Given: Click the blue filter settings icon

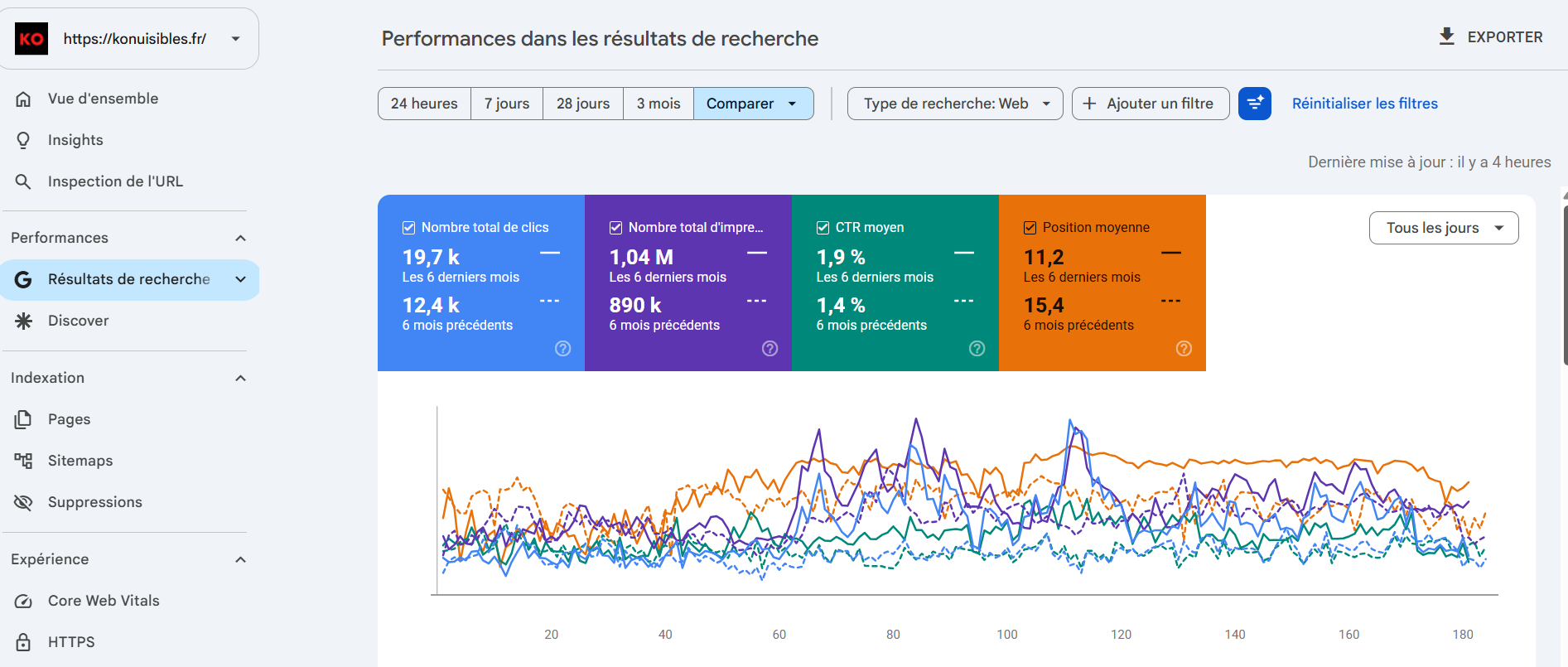Looking at the screenshot, I should pyautogui.click(x=1254, y=104).
